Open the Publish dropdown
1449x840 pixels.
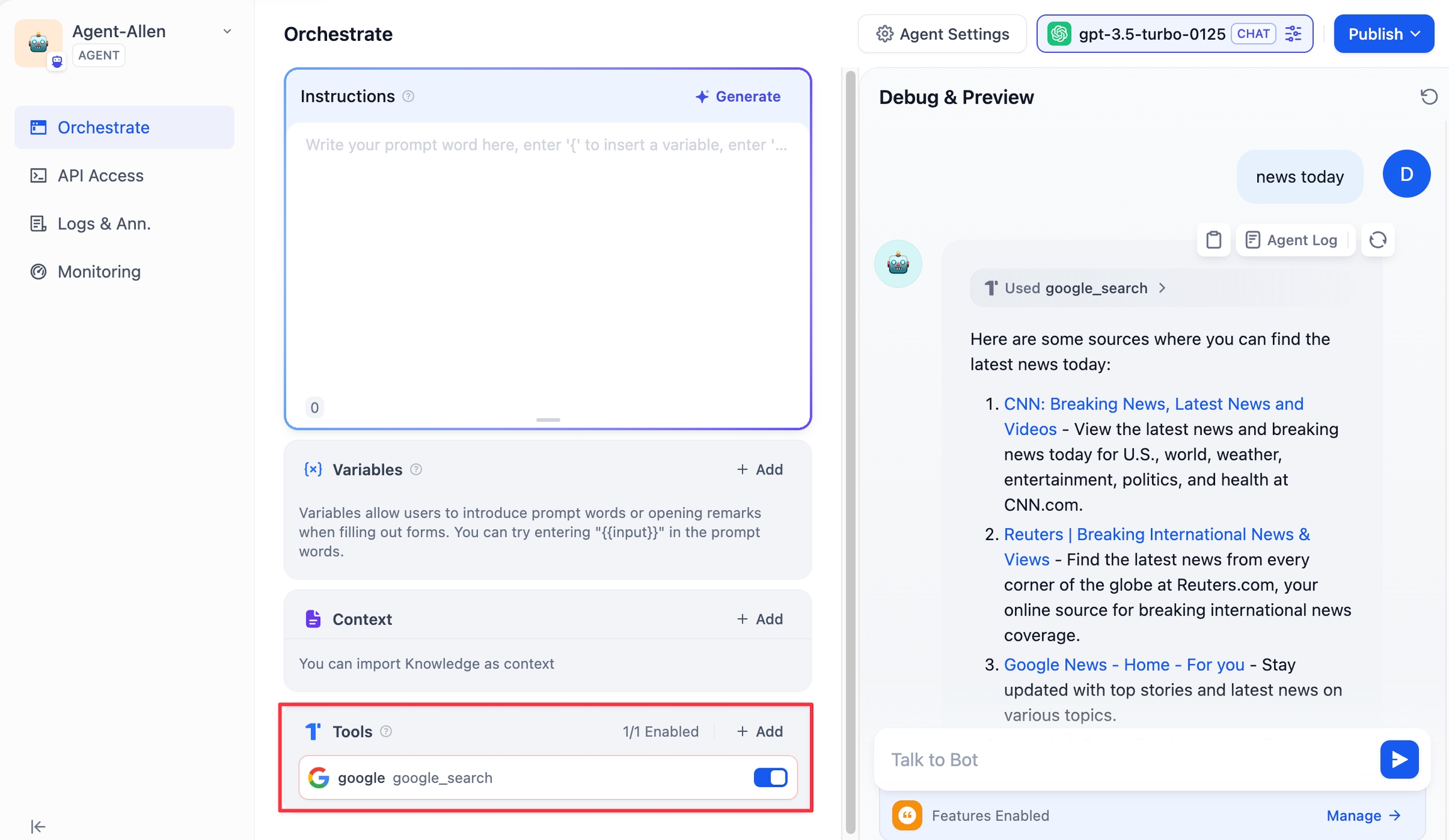point(1384,34)
